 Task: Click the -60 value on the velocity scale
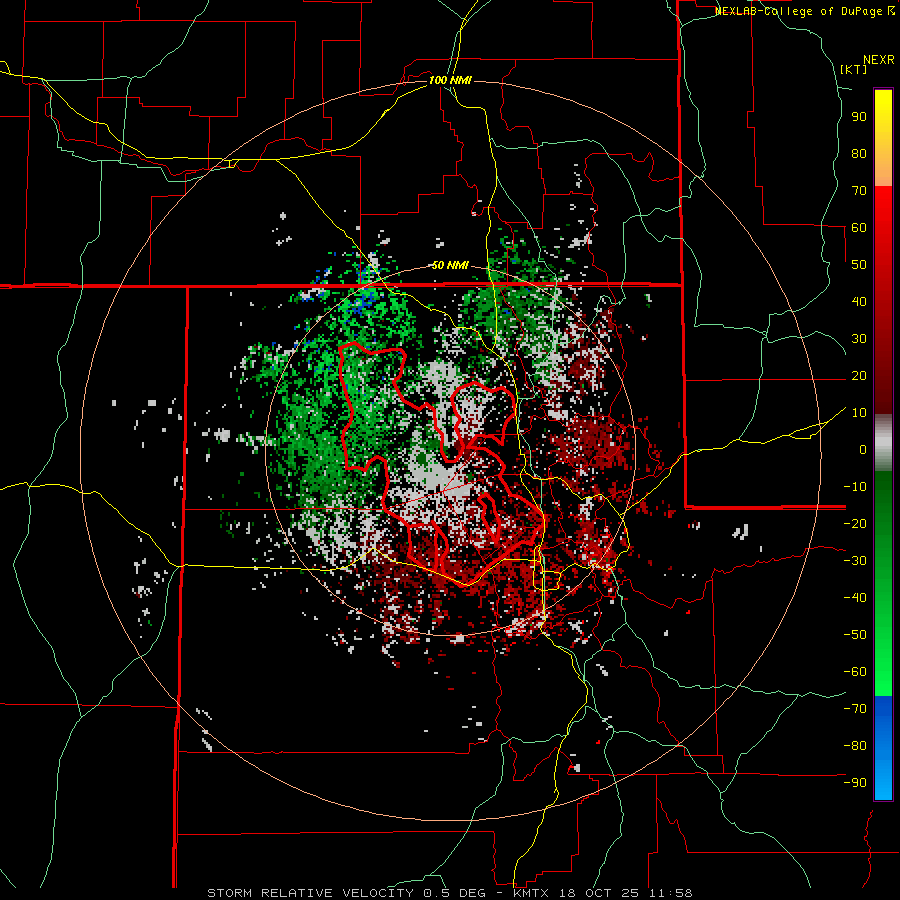click(x=855, y=672)
